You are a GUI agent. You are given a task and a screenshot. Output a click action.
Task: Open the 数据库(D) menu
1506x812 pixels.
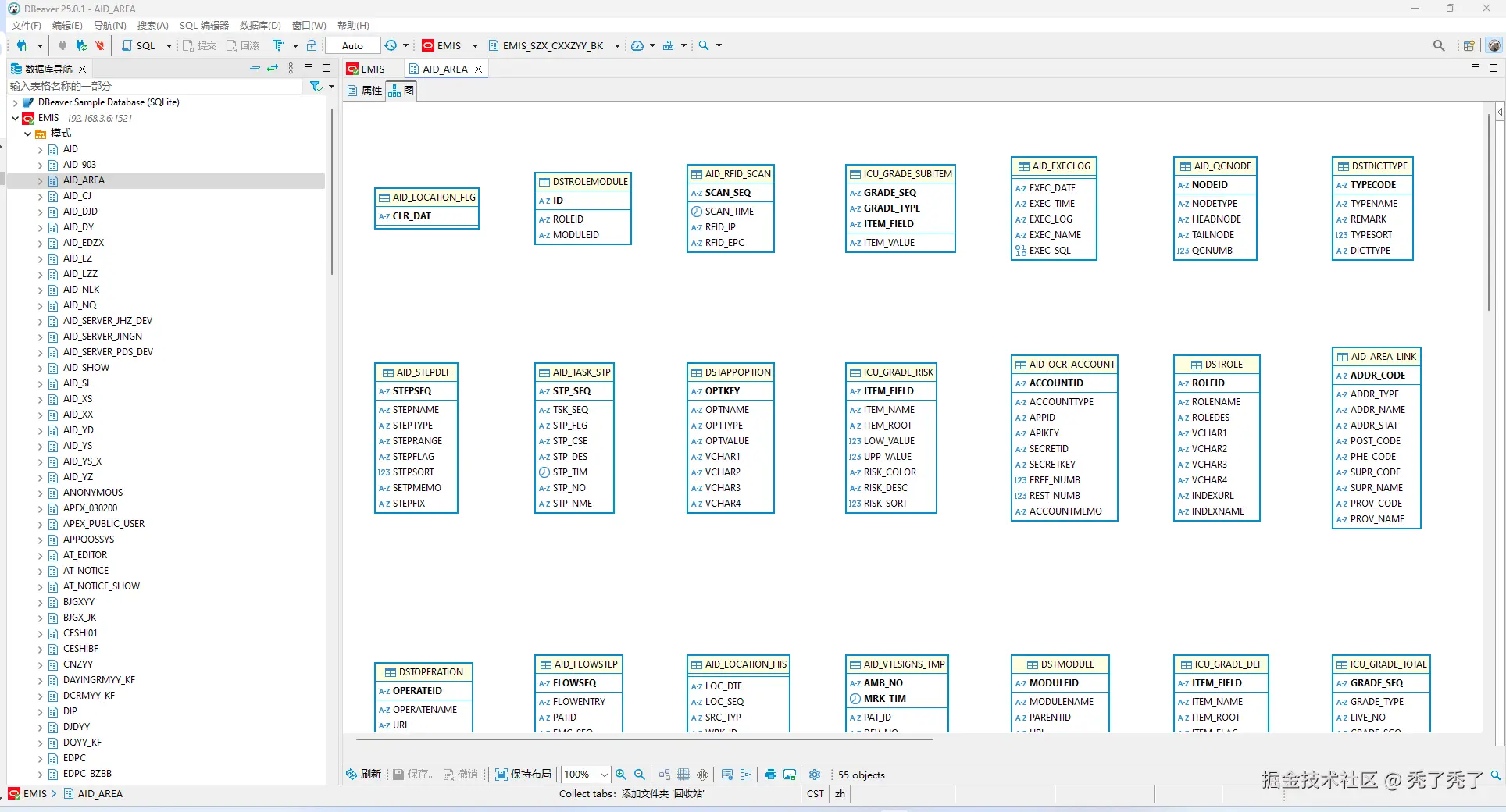click(x=259, y=26)
